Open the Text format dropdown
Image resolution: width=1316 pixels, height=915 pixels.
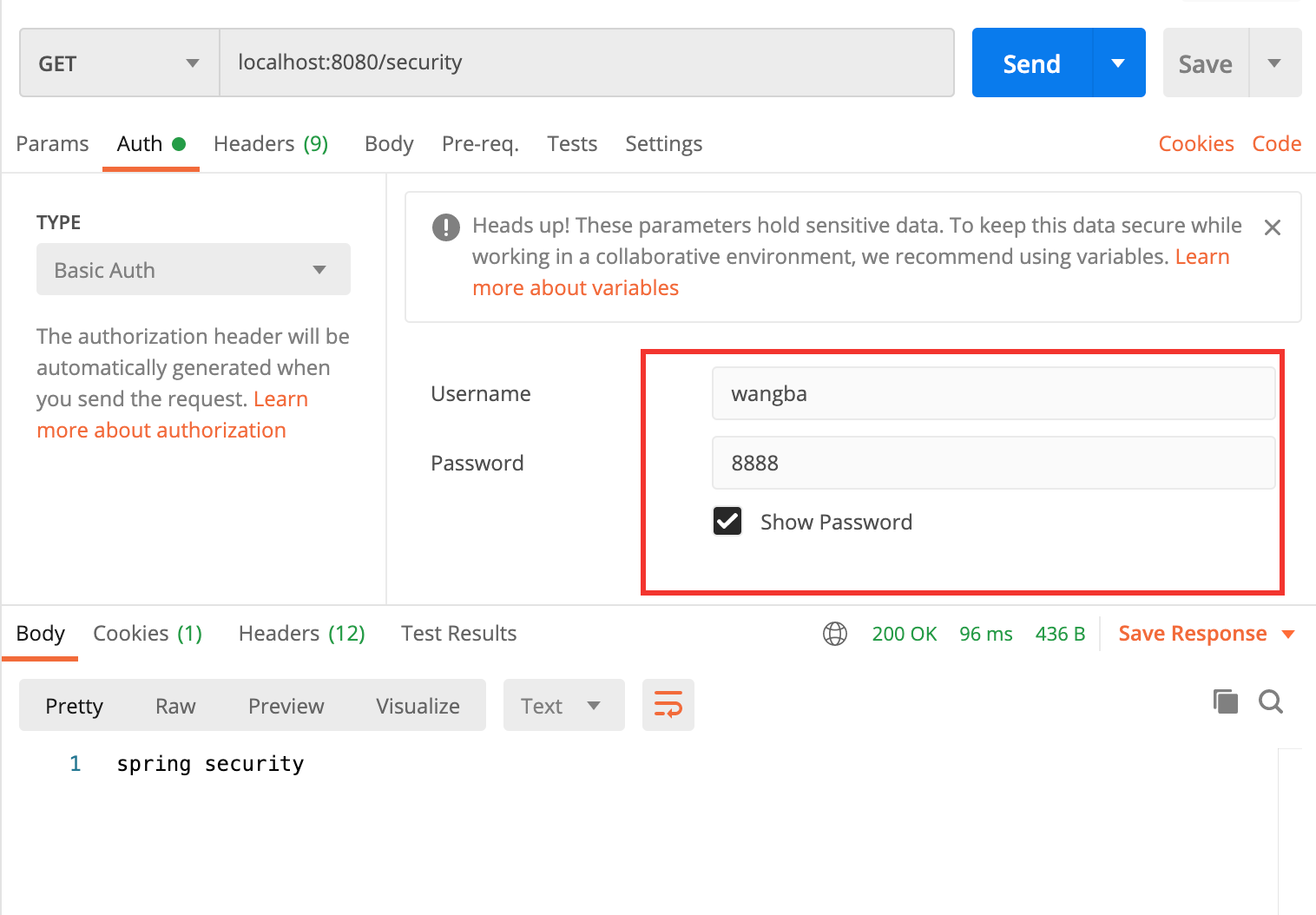coord(563,705)
